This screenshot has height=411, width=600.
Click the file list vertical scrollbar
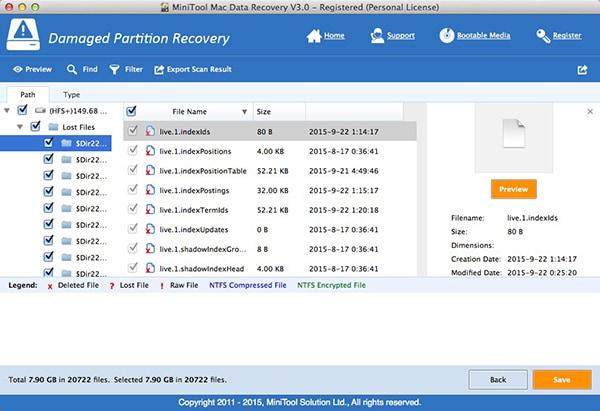pos(422,189)
